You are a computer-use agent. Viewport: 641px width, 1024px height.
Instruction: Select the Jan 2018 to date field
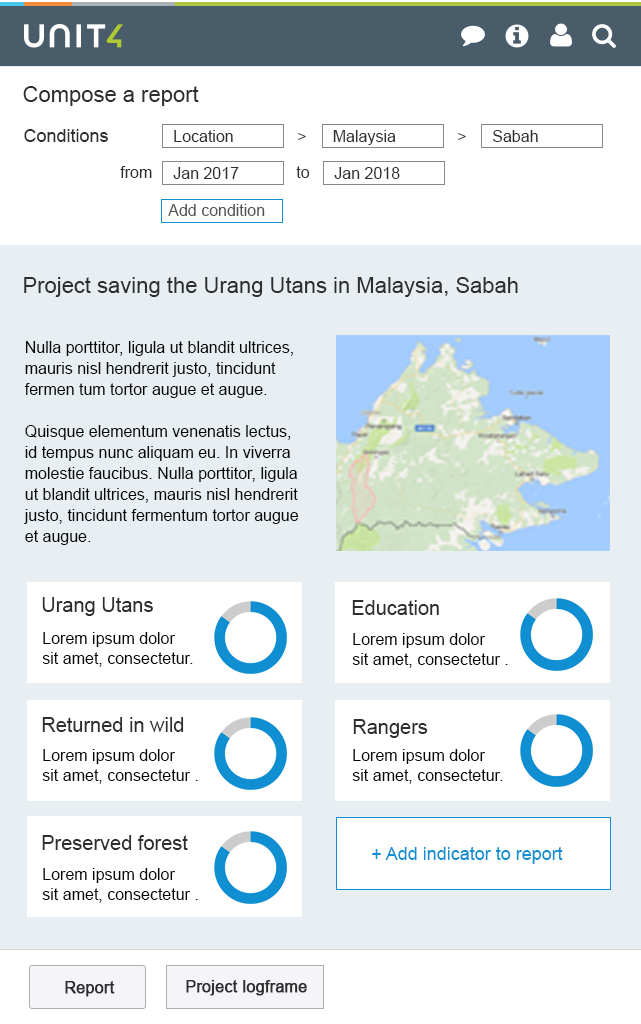click(384, 173)
